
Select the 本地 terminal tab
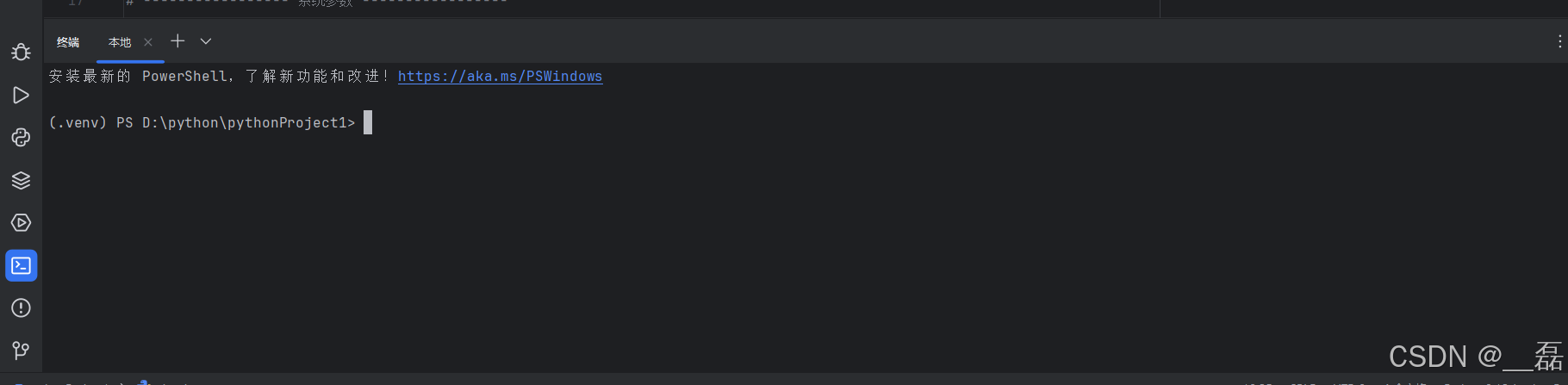(x=120, y=42)
